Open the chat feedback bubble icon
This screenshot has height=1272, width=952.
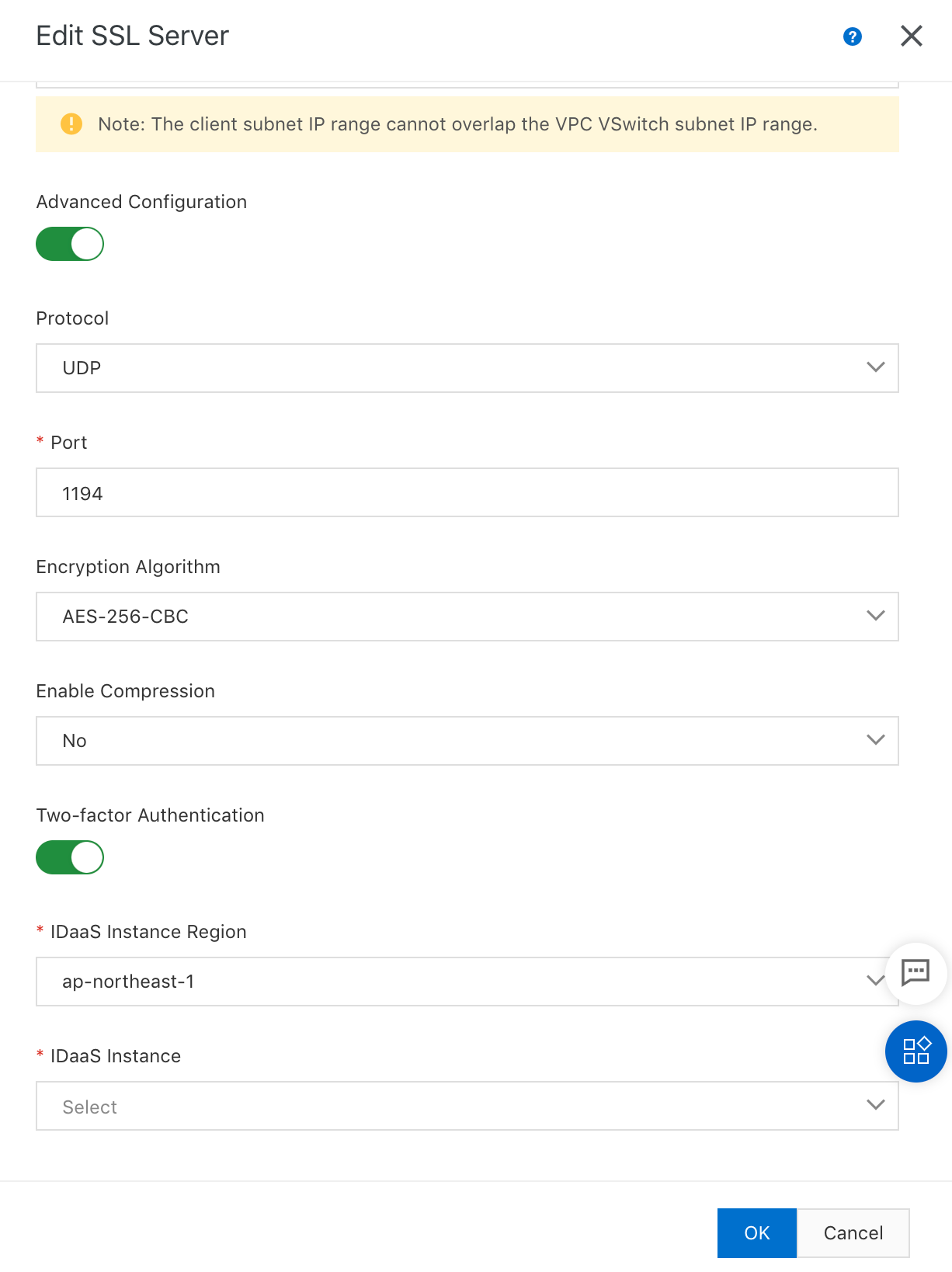pyautogui.click(x=916, y=972)
